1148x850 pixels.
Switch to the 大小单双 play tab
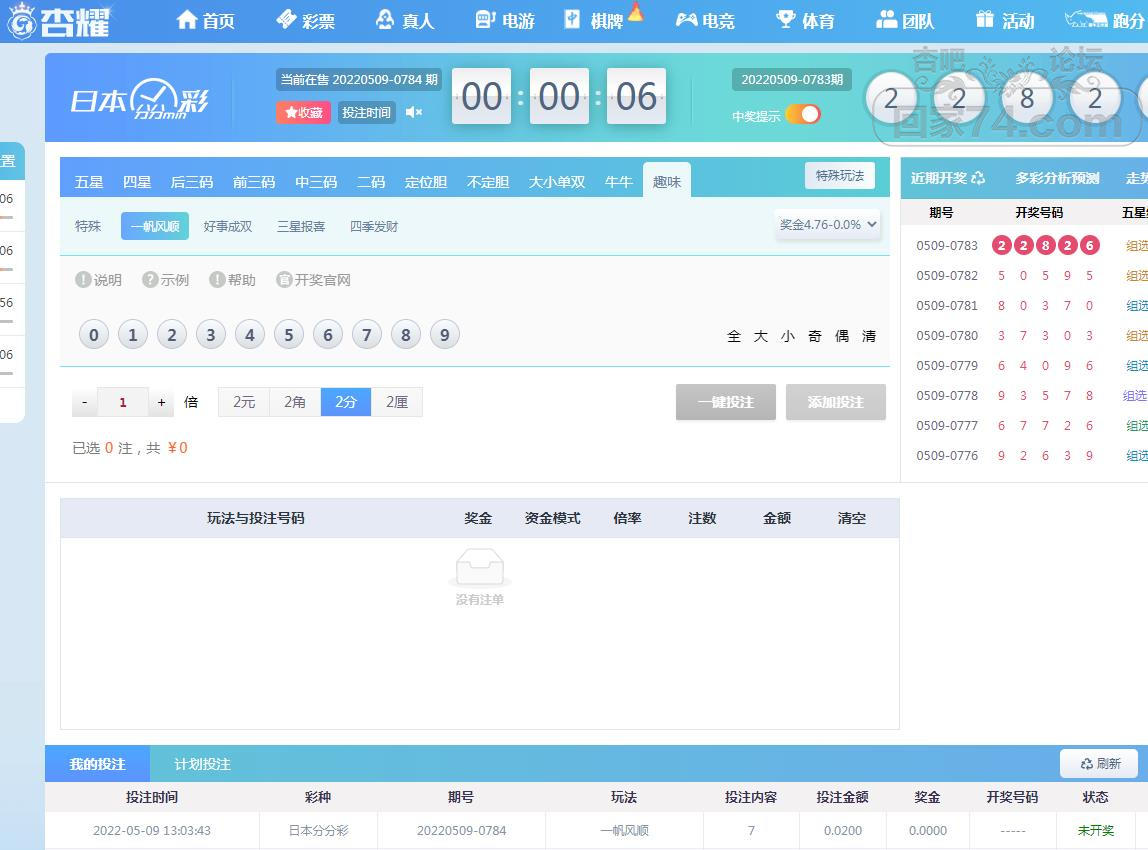557,182
